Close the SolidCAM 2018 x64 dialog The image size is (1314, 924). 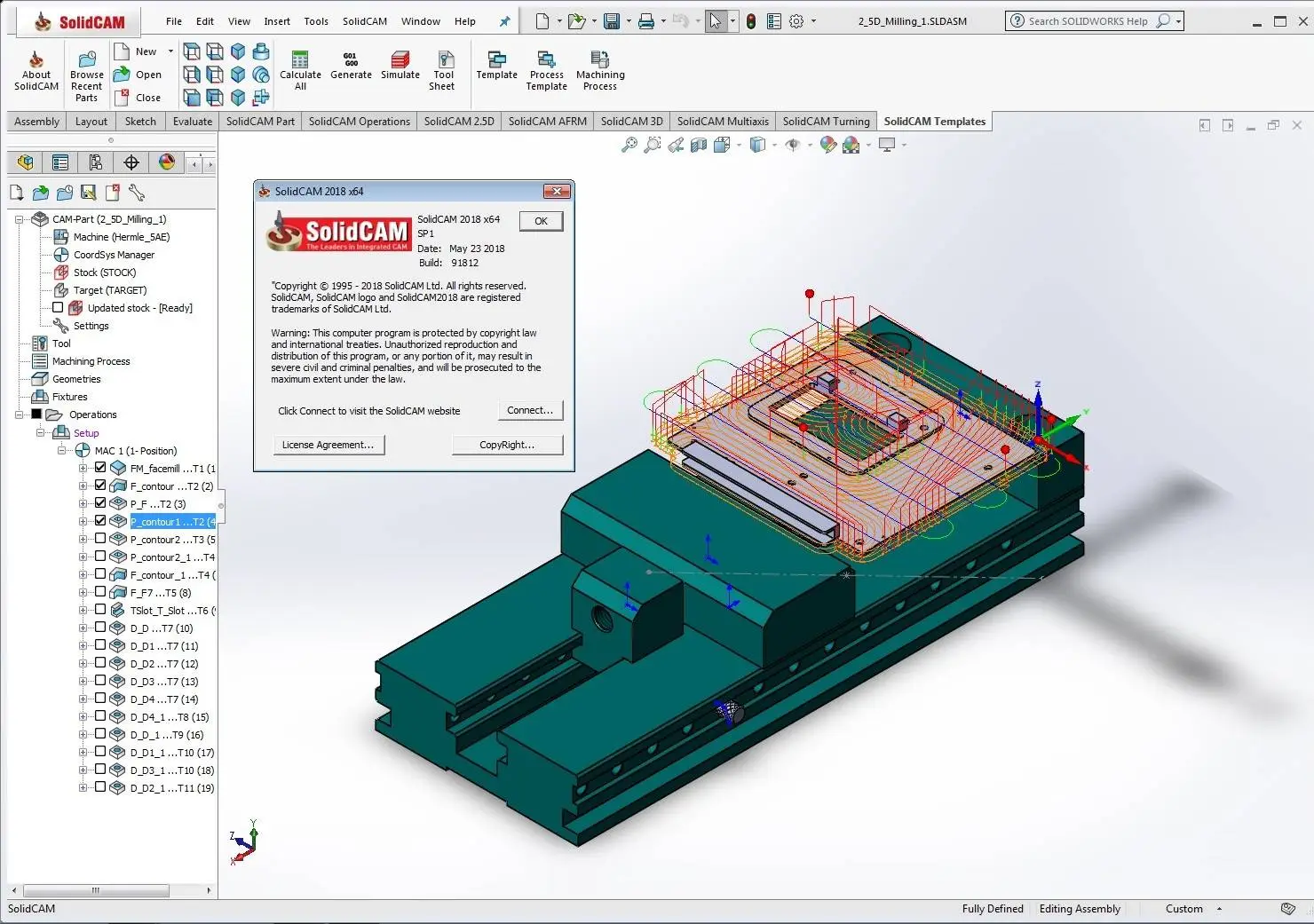[x=557, y=191]
